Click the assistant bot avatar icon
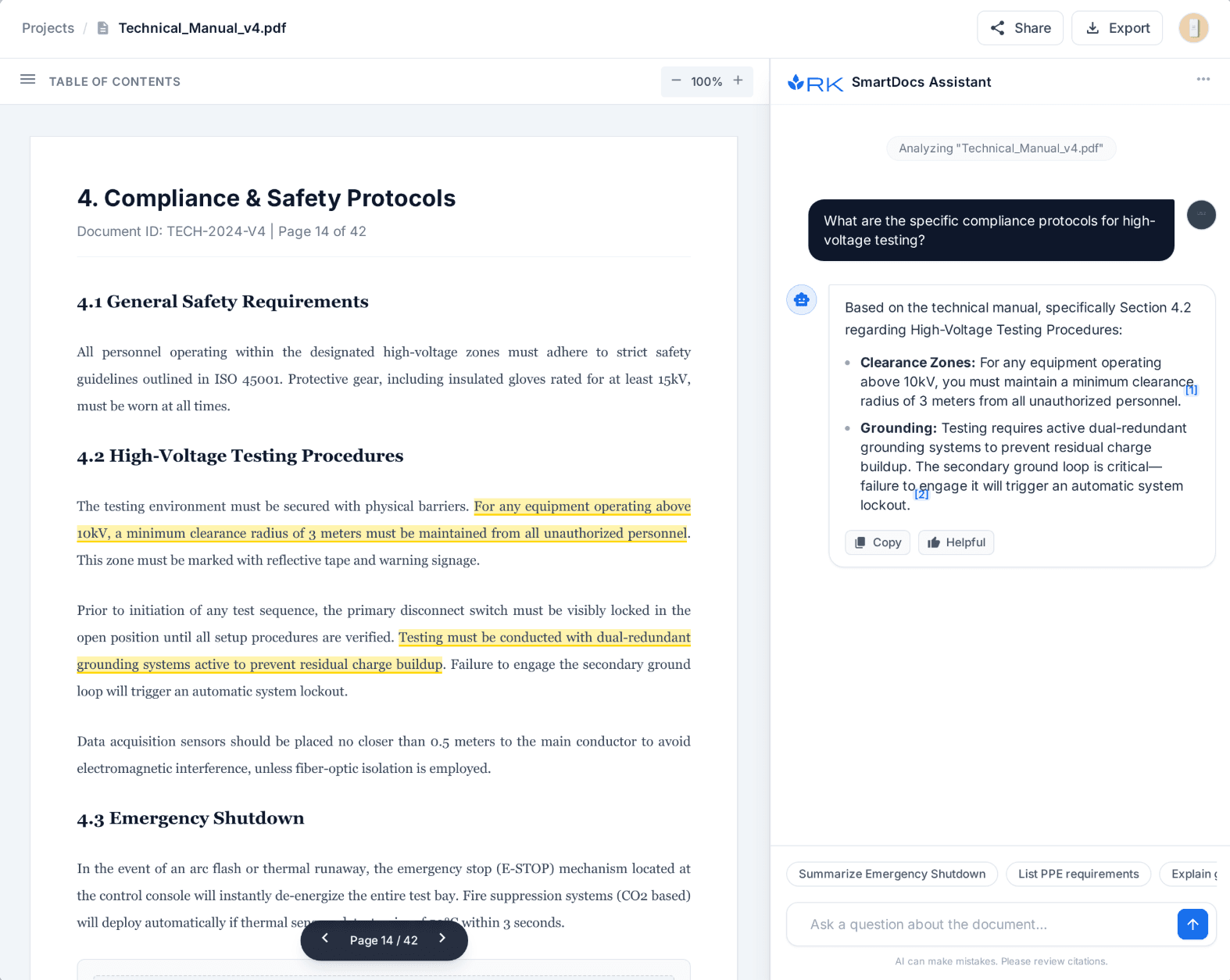Viewport: 1230px width, 980px height. pos(801,299)
